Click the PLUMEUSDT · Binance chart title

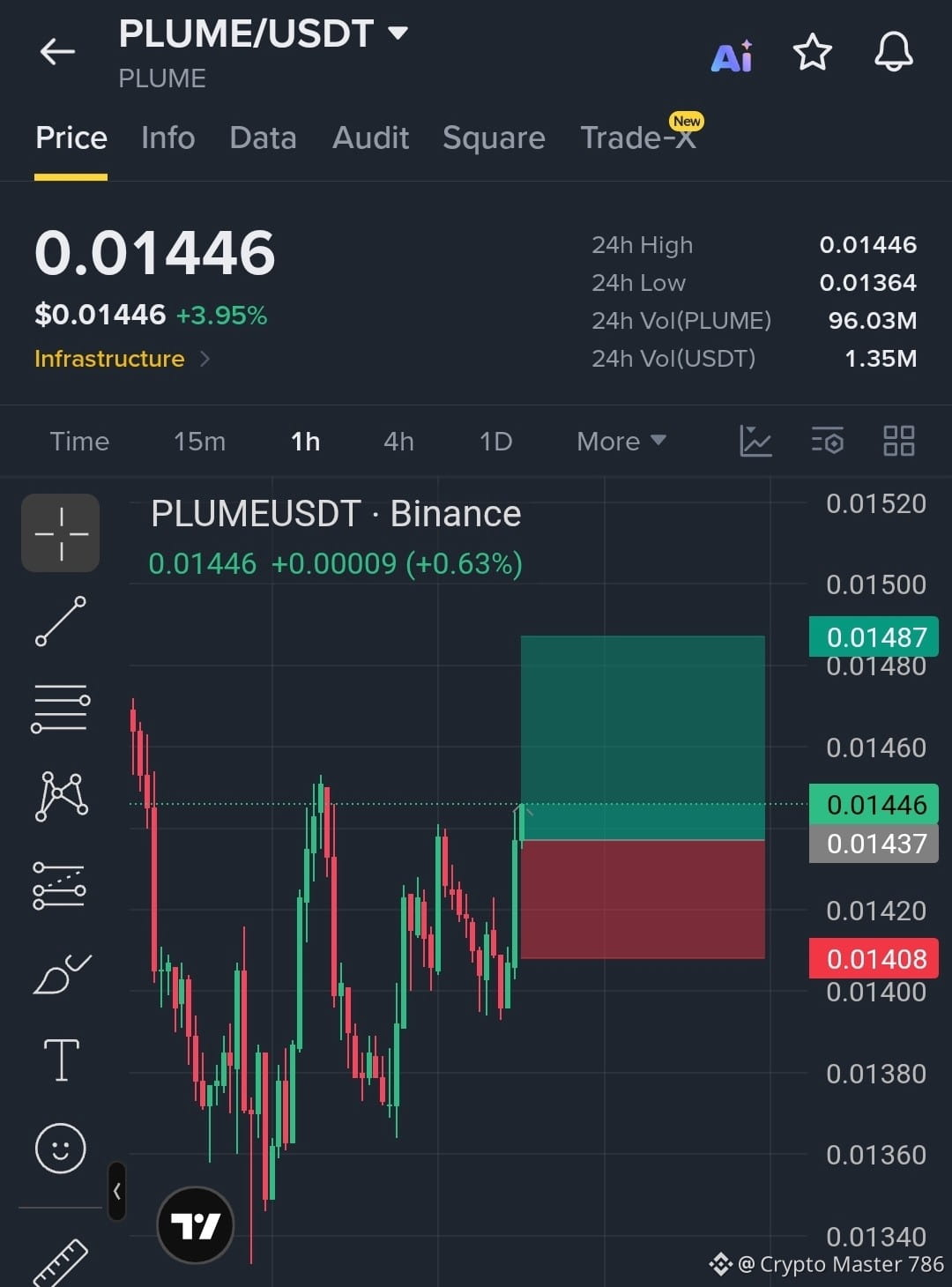coord(336,514)
